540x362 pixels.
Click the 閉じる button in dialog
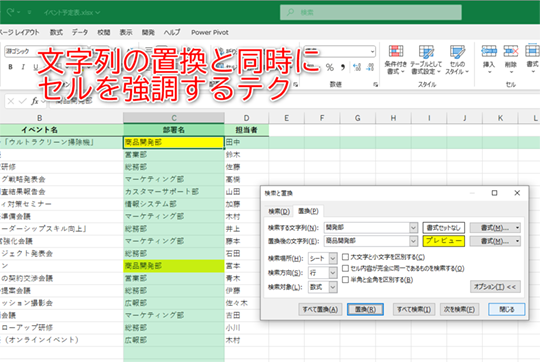507,309
